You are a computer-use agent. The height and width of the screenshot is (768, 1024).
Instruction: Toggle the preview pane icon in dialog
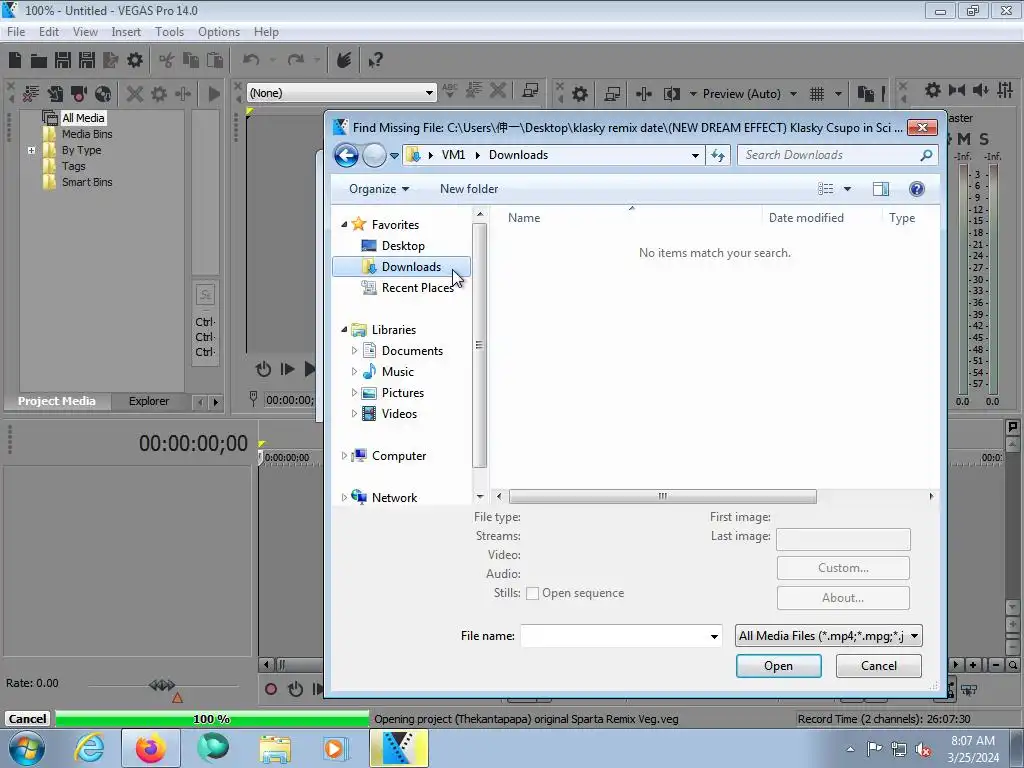(880, 189)
